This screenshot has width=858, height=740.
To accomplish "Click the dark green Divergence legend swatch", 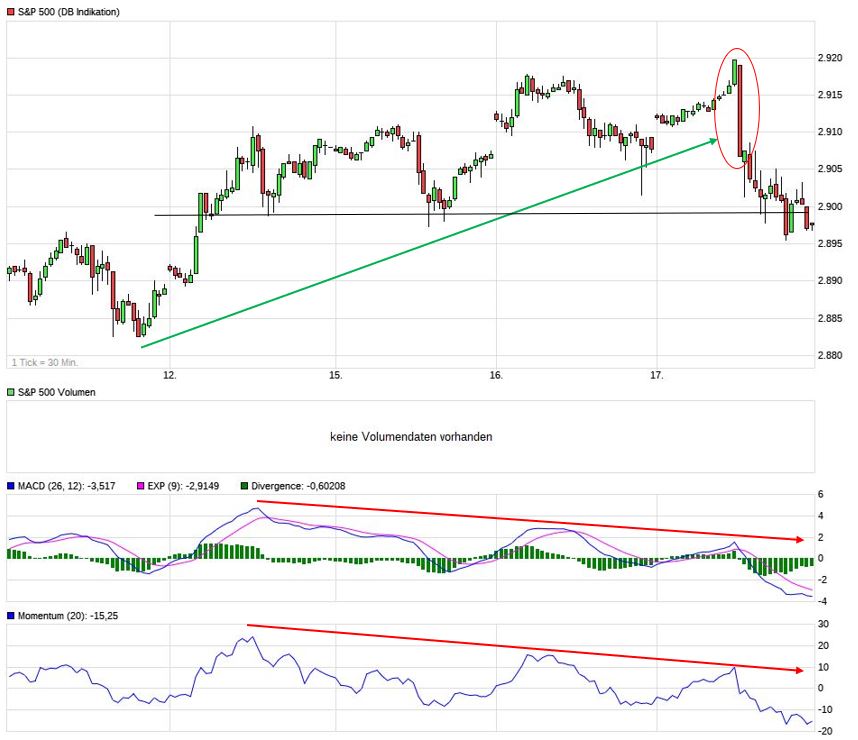I will 244,485.
